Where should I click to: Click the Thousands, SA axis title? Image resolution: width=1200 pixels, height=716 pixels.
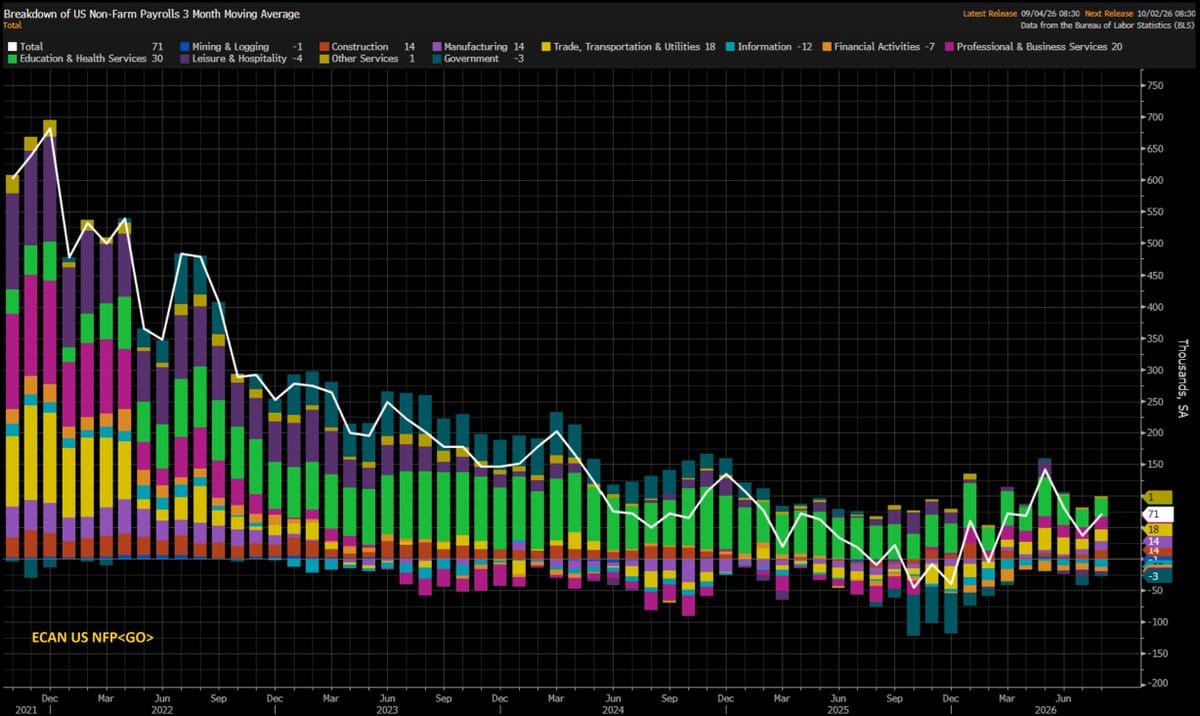1182,378
